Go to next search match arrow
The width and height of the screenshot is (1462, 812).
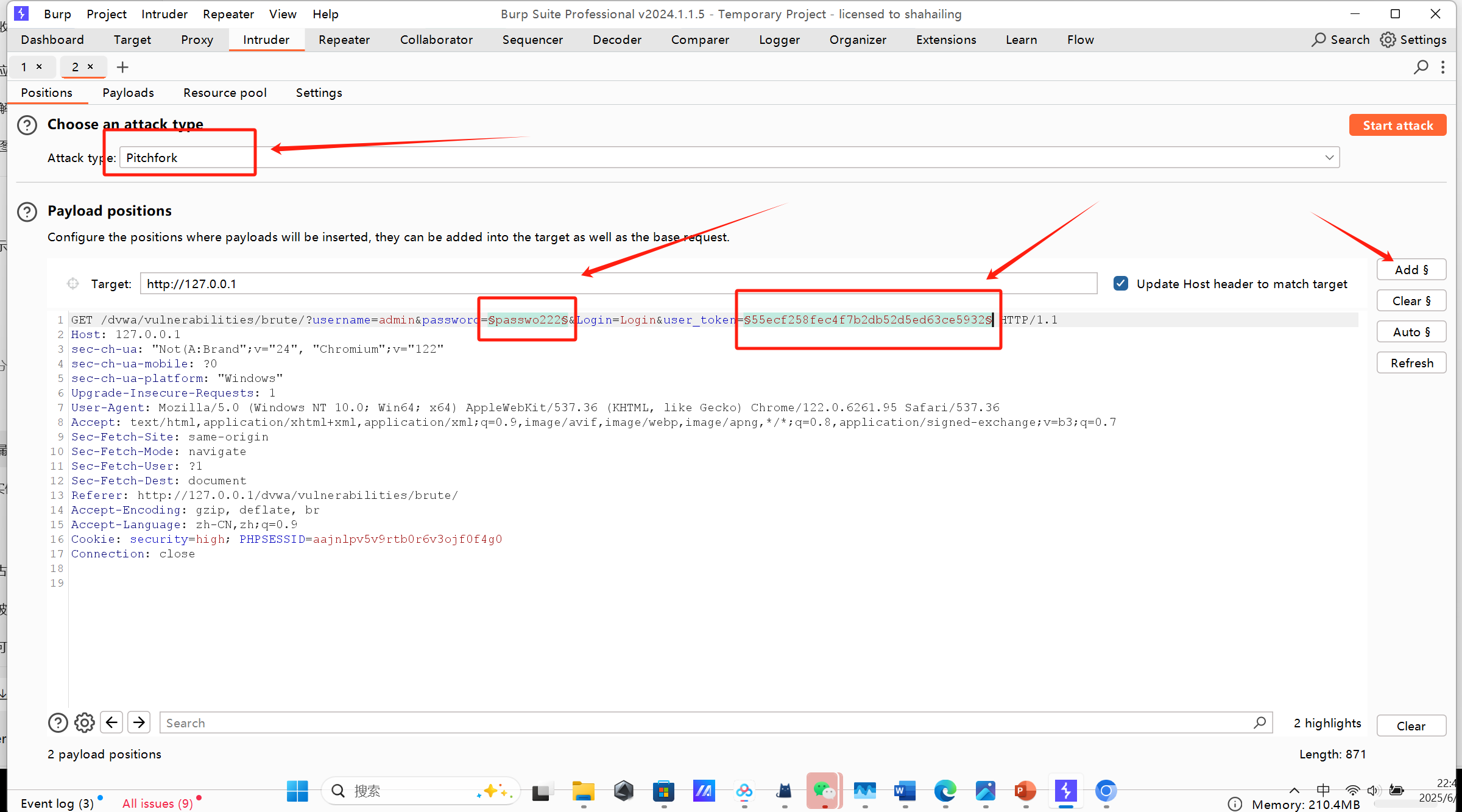click(139, 722)
